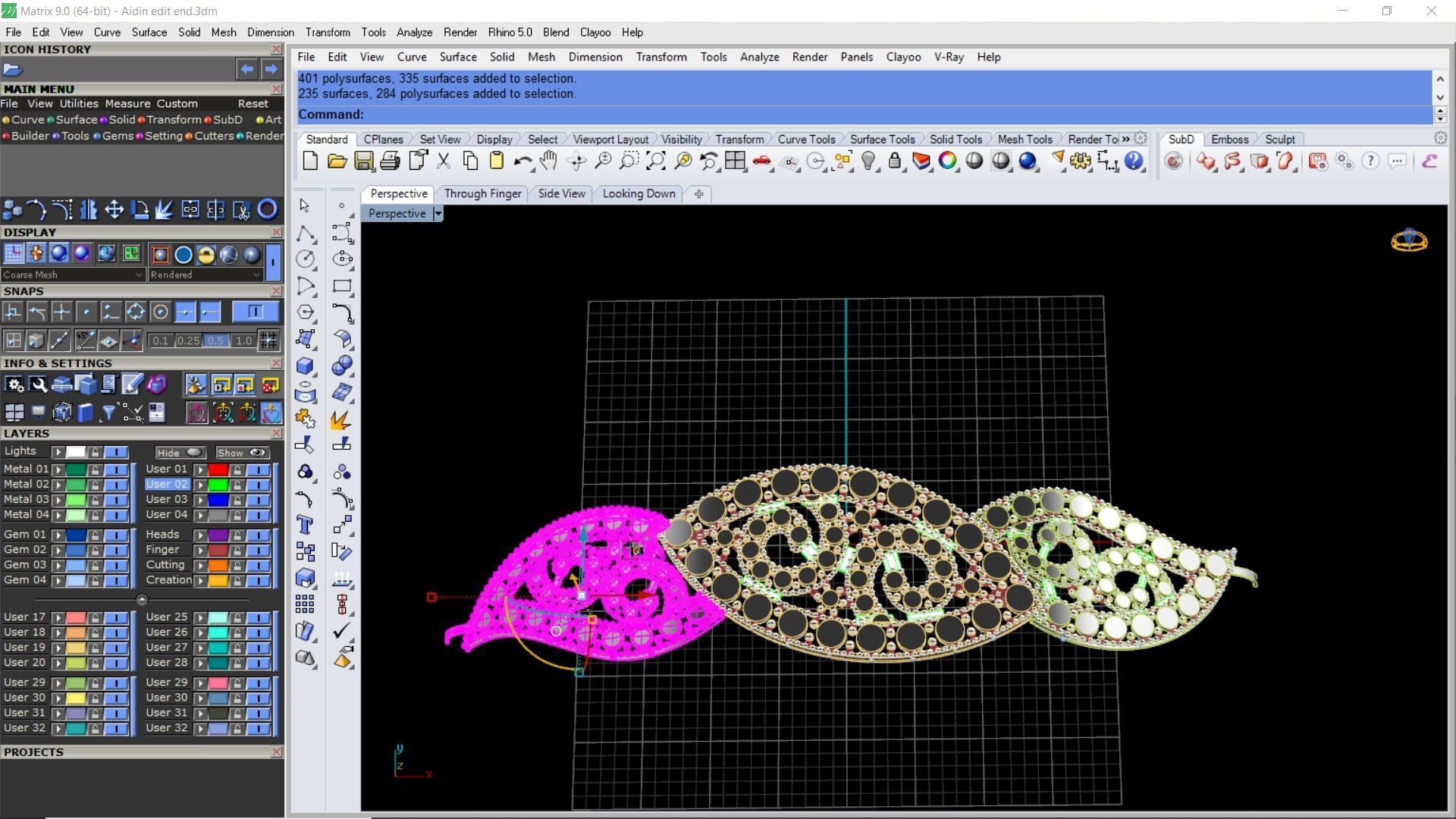The height and width of the screenshot is (819, 1456).
Task: Click Reset in Main Menu panel
Action: 253,104
